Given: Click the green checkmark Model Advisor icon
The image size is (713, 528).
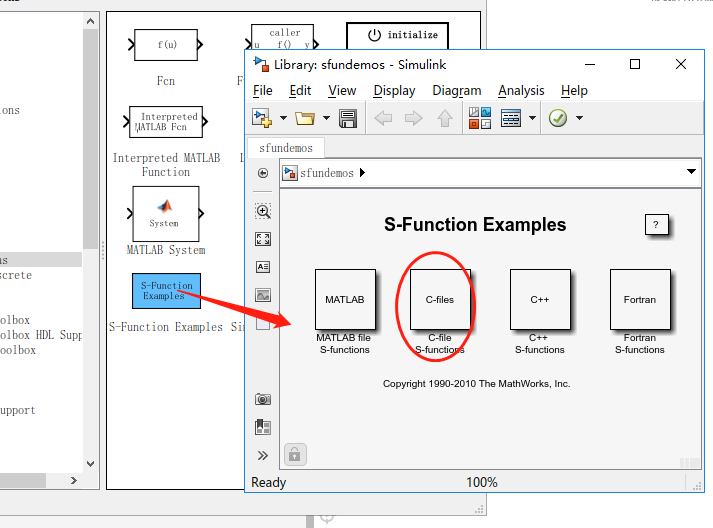Looking at the screenshot, I should click(x=557, y=118).
